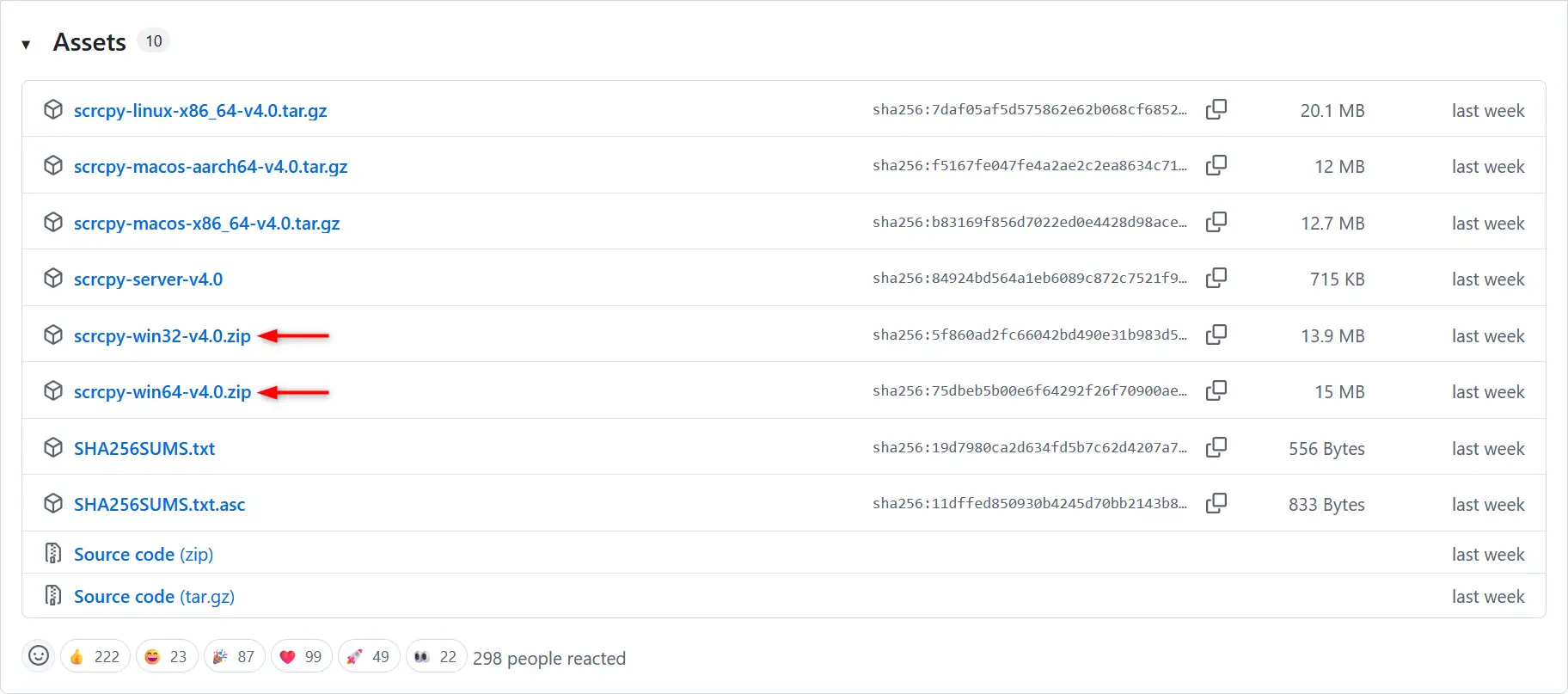
Task: Toggle eyes reaction with 22
Action: tap(437, 656)
